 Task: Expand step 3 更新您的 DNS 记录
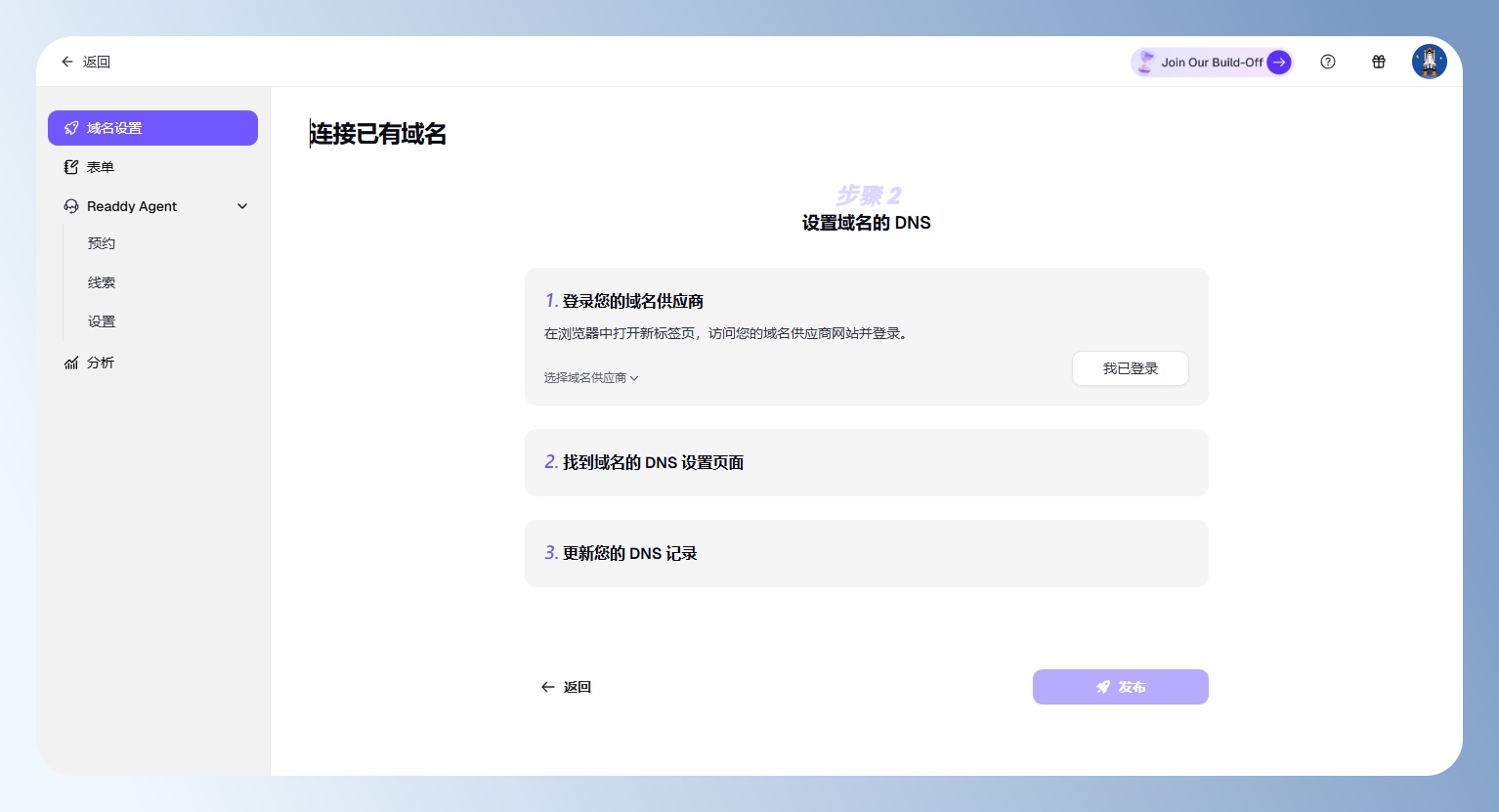click(866, 553)
